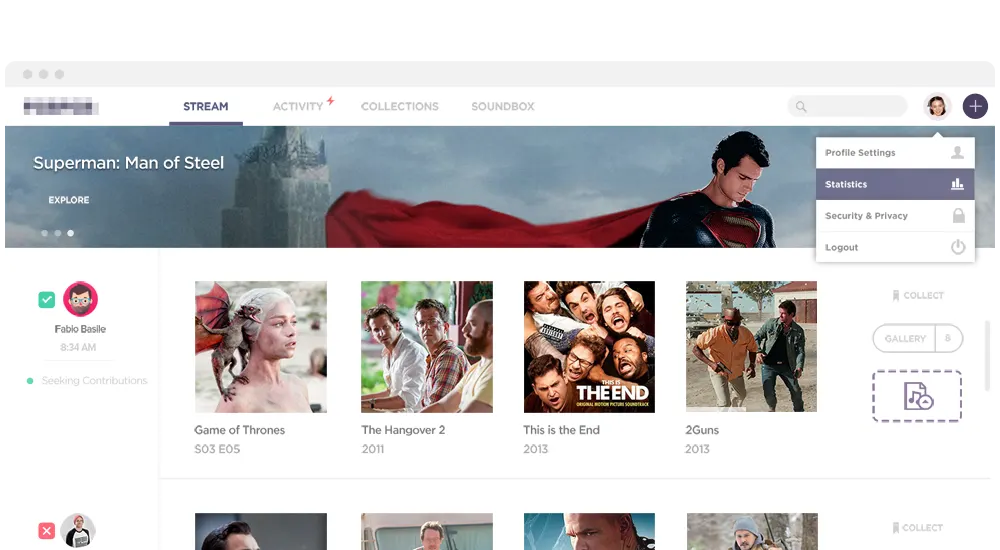Open the Activity tab
The width and height of the screenshot is (1000, 550).
pyautogui.click(x=298, y=107)
